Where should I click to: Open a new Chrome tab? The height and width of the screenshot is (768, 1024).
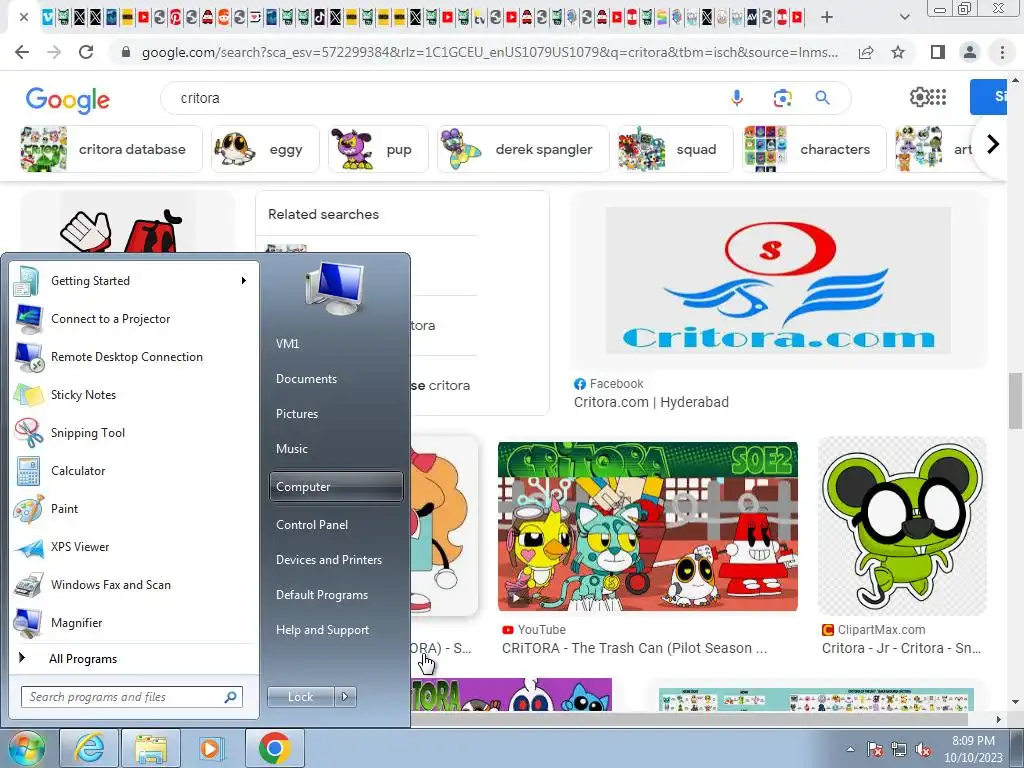coord(827,18)
